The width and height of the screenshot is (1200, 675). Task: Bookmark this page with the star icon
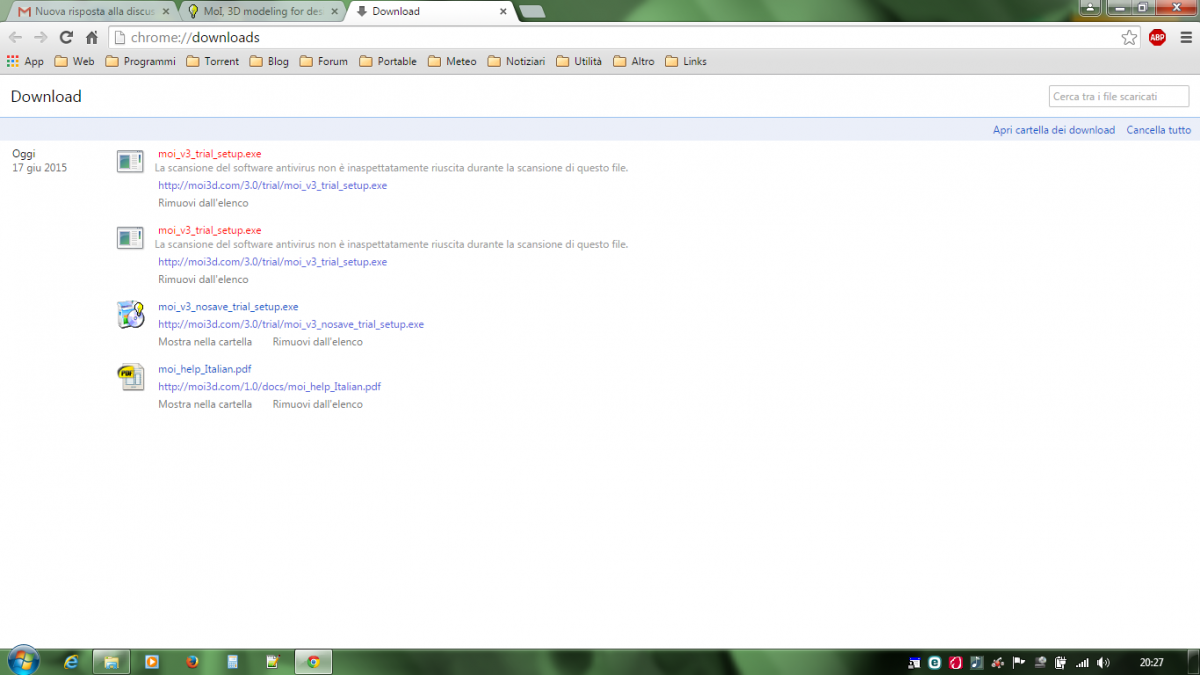click(1129, 38)
